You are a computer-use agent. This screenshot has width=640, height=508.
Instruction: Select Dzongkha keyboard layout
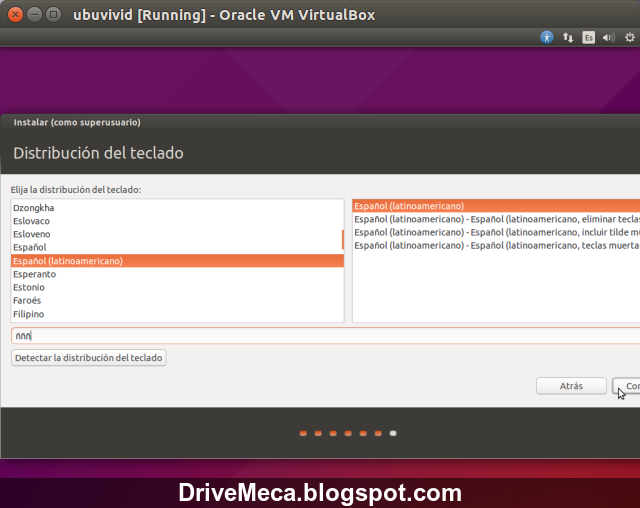point(177,208)
